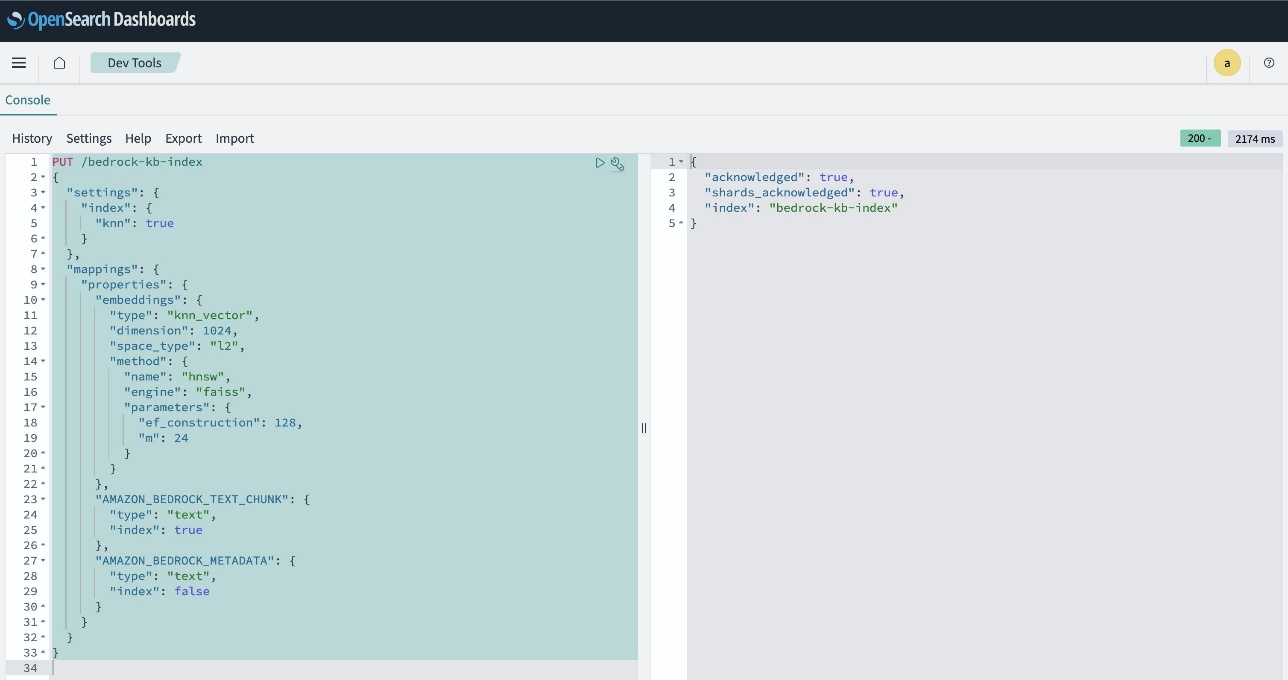Click the PUT /bedrock-kb-index request line
1288x680 pixels.
pos(127,162)
